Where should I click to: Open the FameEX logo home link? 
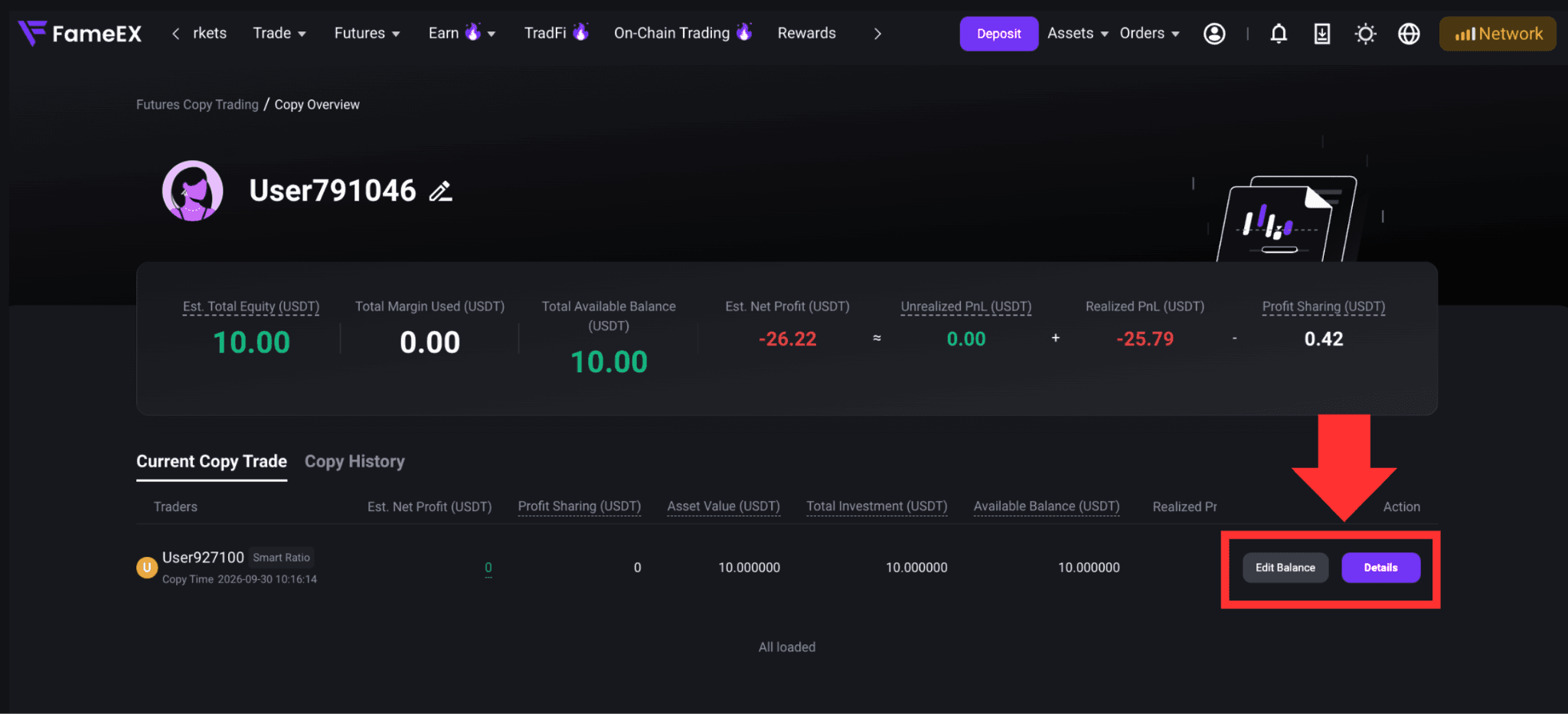pos(80,34)
